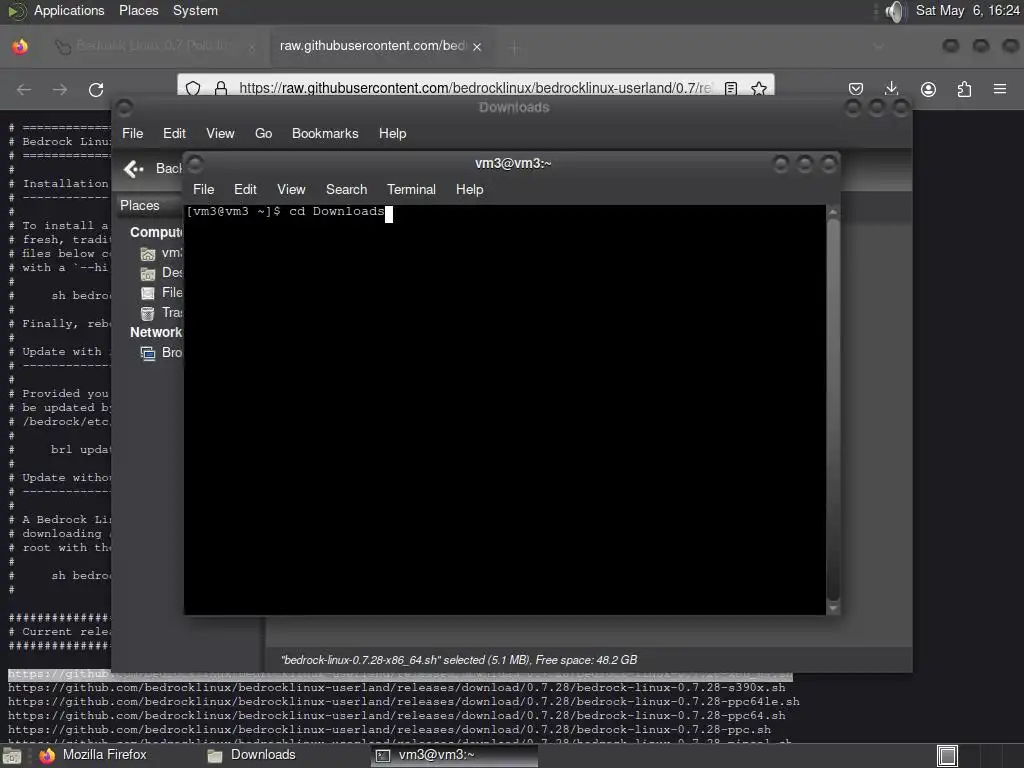Click the terminal vertical scrollbar track
The height and width of the screenshot is (768, 1024).
833,410
